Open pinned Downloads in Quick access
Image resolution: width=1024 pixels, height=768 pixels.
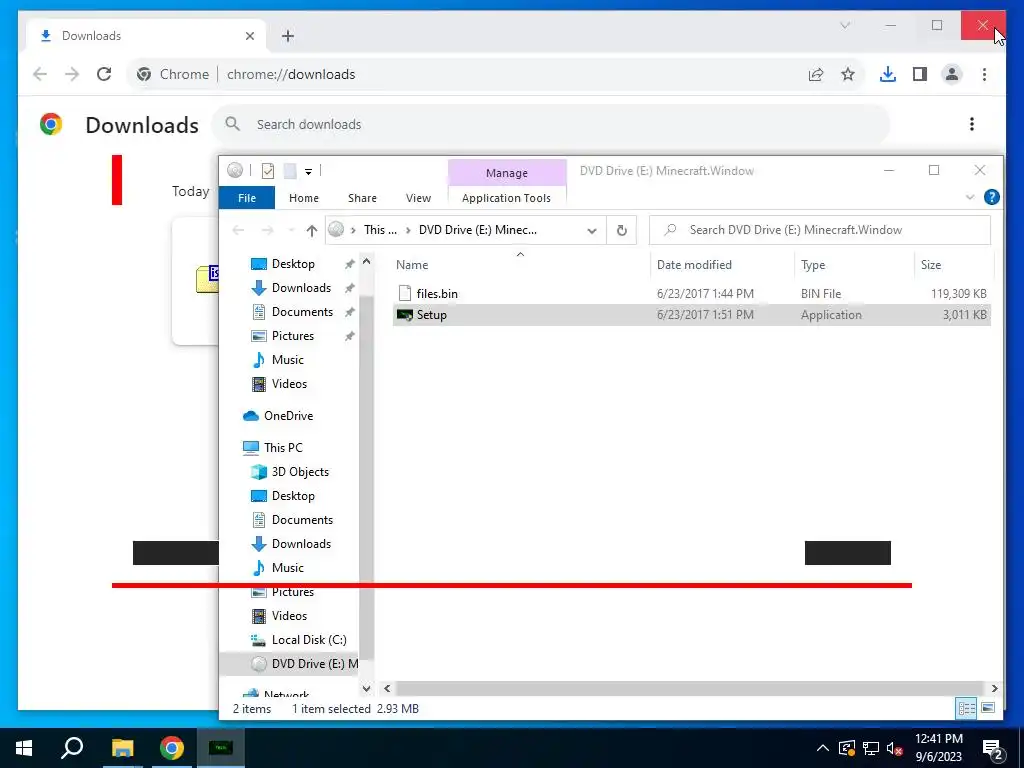pyautogui.click(x=301, y=288)
